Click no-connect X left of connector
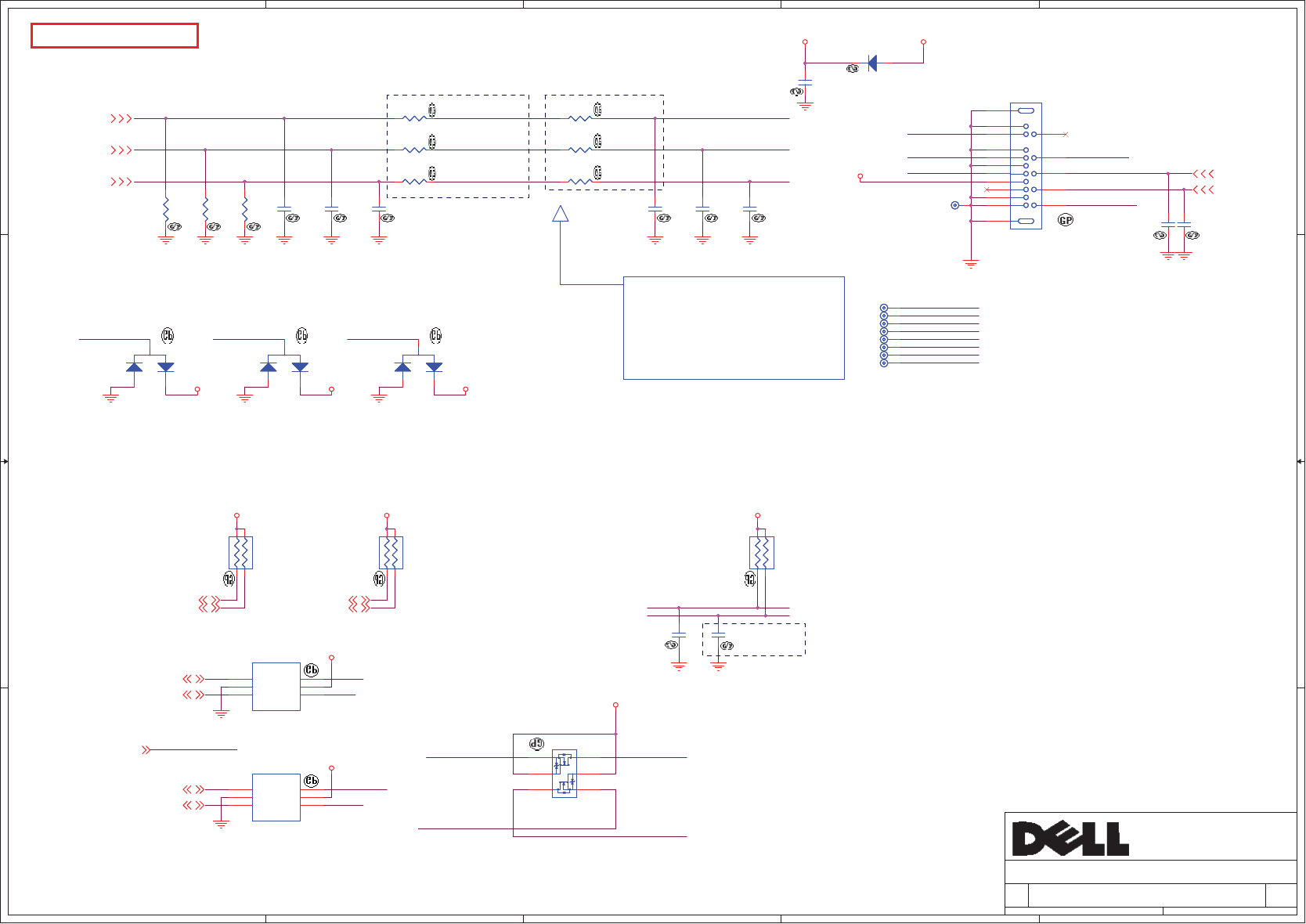1306x924 pixels. pyautogui.click(x=987, y=189)
